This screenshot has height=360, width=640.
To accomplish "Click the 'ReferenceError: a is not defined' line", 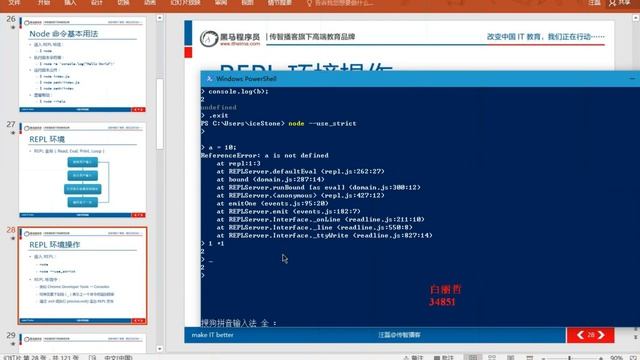I will [264, 156].
